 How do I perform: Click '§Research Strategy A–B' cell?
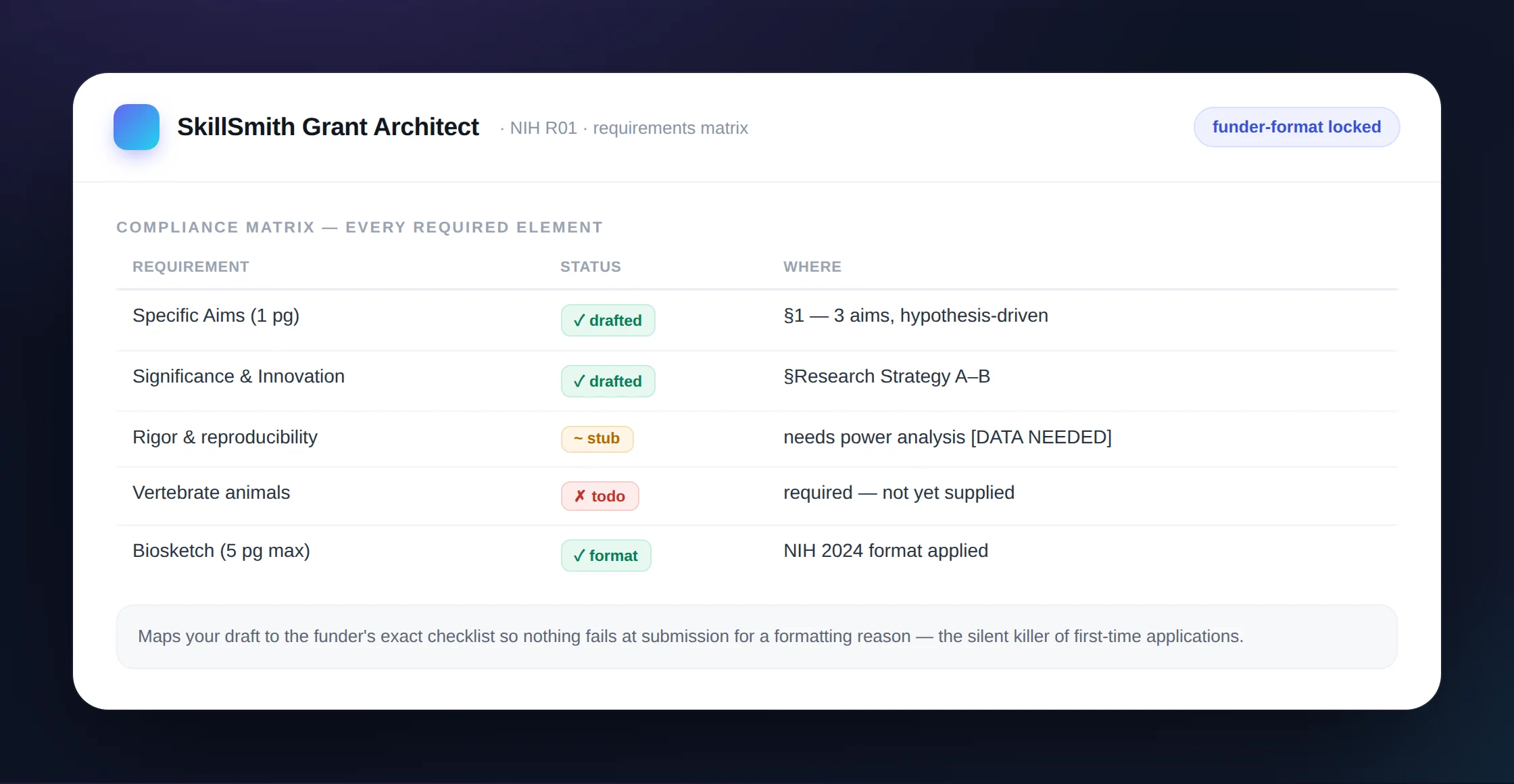[x=887, y=376]
